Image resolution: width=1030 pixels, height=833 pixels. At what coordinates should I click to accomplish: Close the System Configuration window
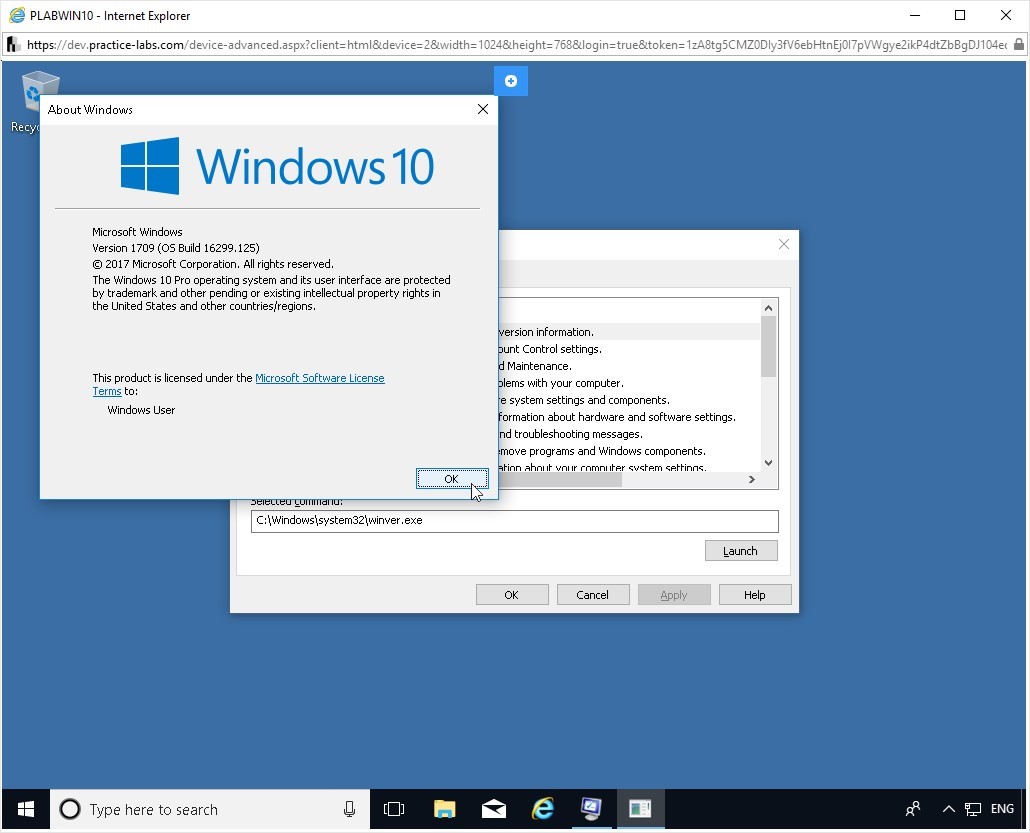coord(784,244)
